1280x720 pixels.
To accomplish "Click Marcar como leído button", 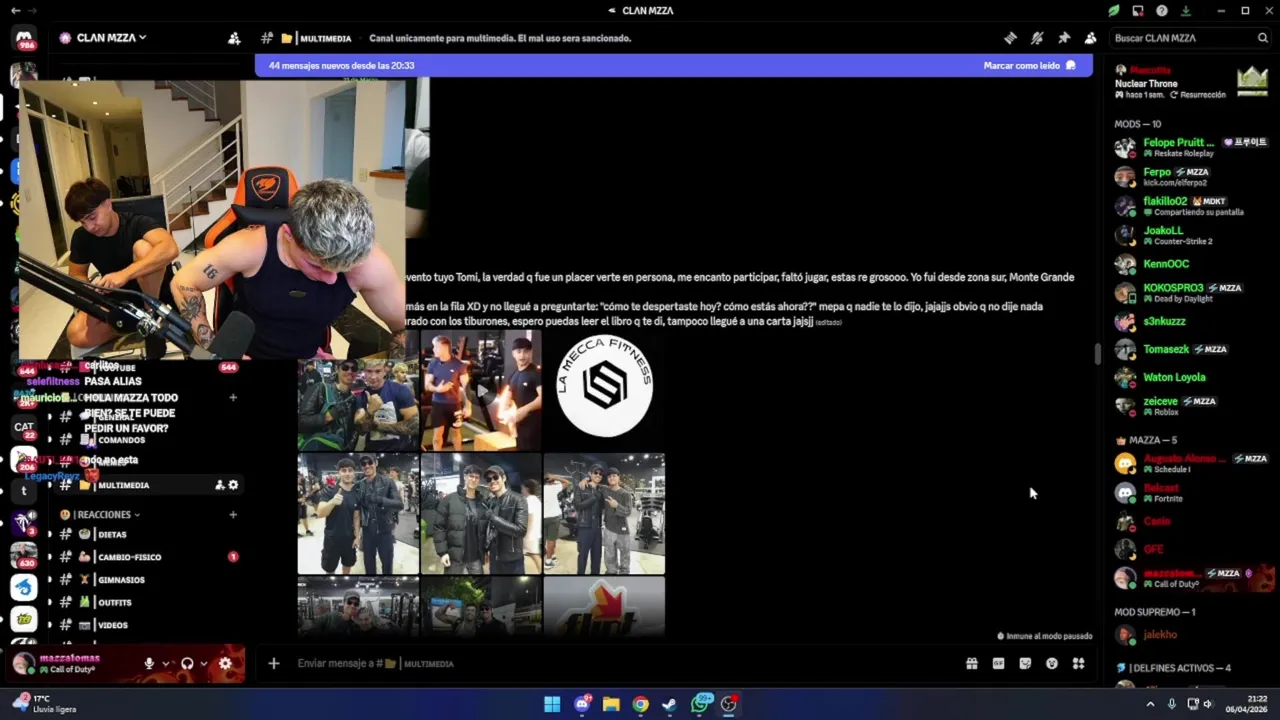I will pos(1029,65).
